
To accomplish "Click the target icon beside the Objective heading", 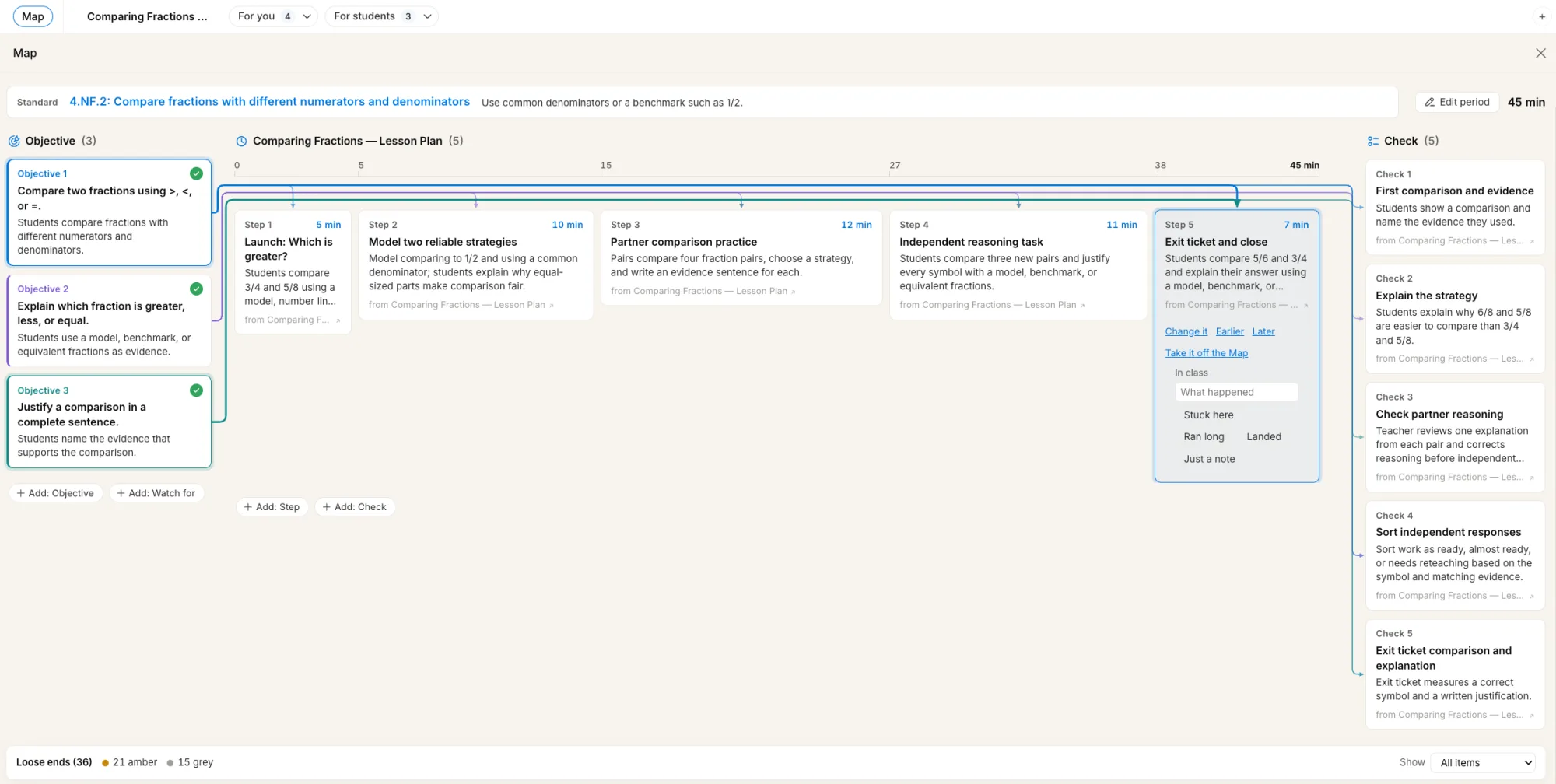I will [14, 141].
